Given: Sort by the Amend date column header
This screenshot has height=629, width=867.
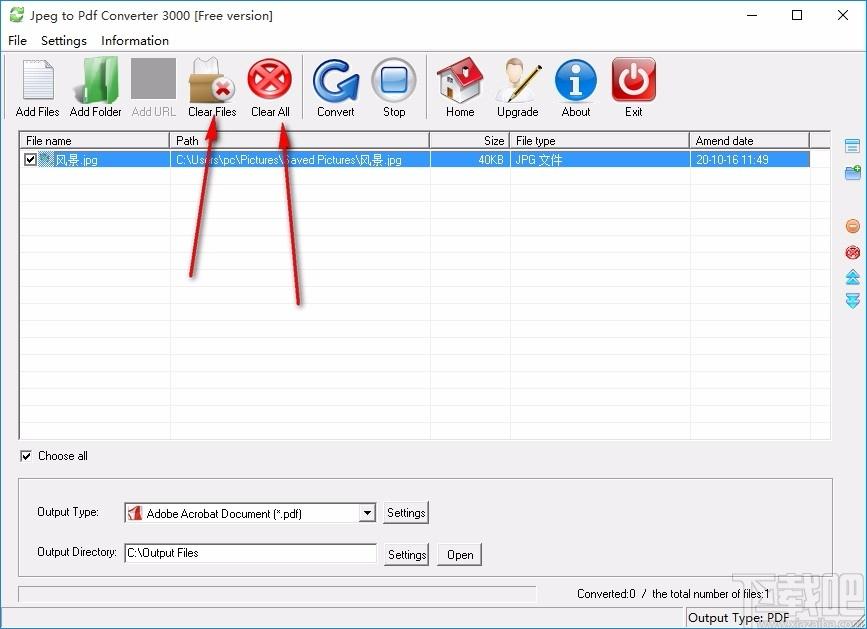Looking at the screenshot, I should click(x=750, y=140).
